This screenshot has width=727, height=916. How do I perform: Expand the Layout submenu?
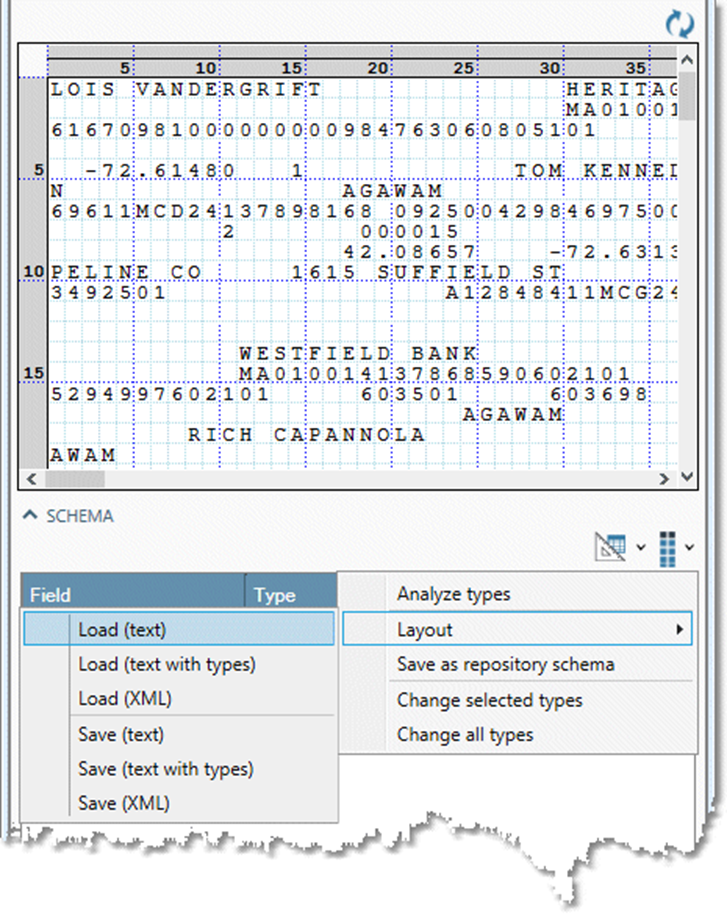516,630
